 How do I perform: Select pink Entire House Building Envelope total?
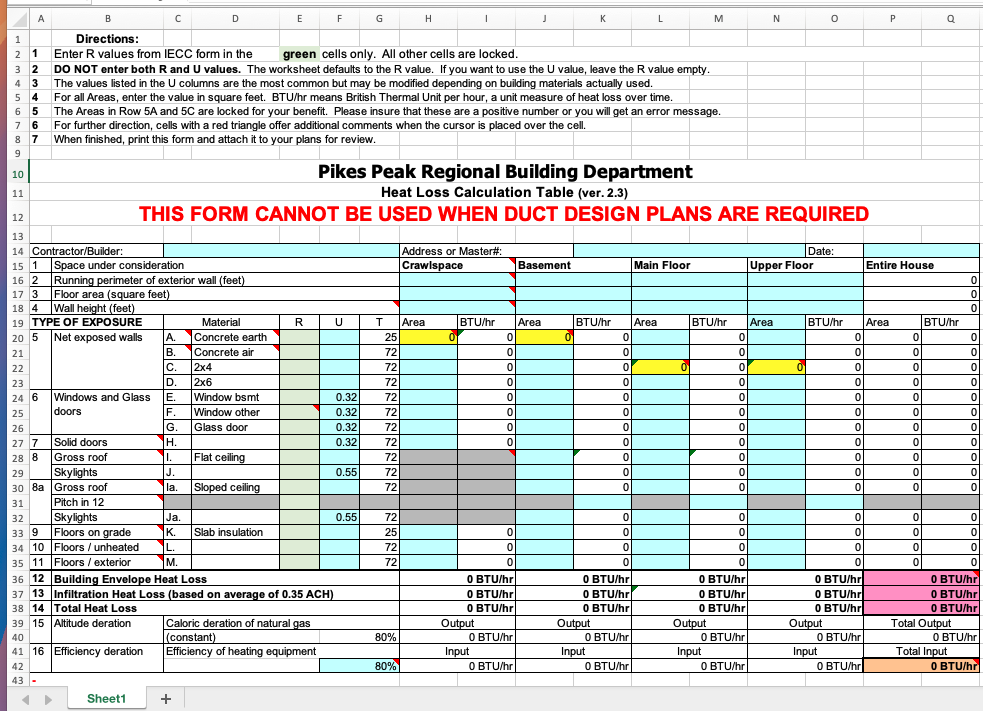tap(921, 579)
